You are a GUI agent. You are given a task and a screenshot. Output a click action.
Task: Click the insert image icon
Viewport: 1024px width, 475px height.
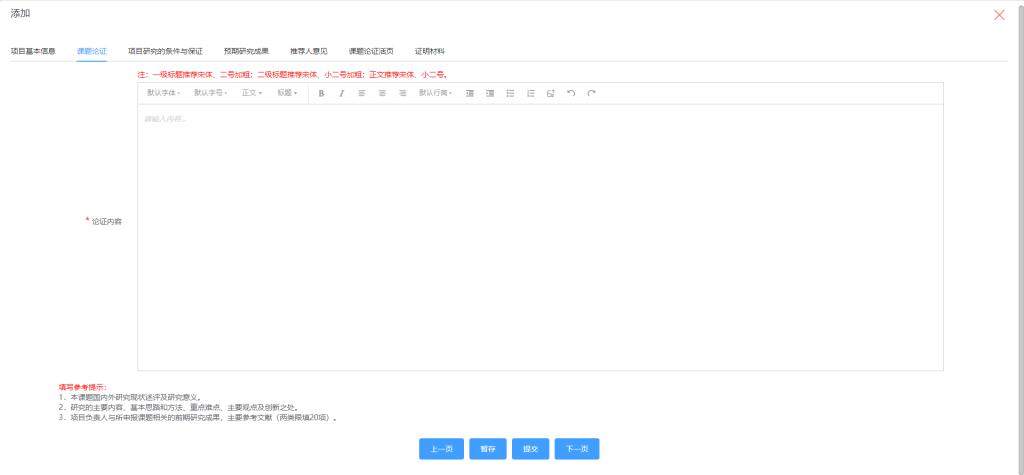click(551, 93)
